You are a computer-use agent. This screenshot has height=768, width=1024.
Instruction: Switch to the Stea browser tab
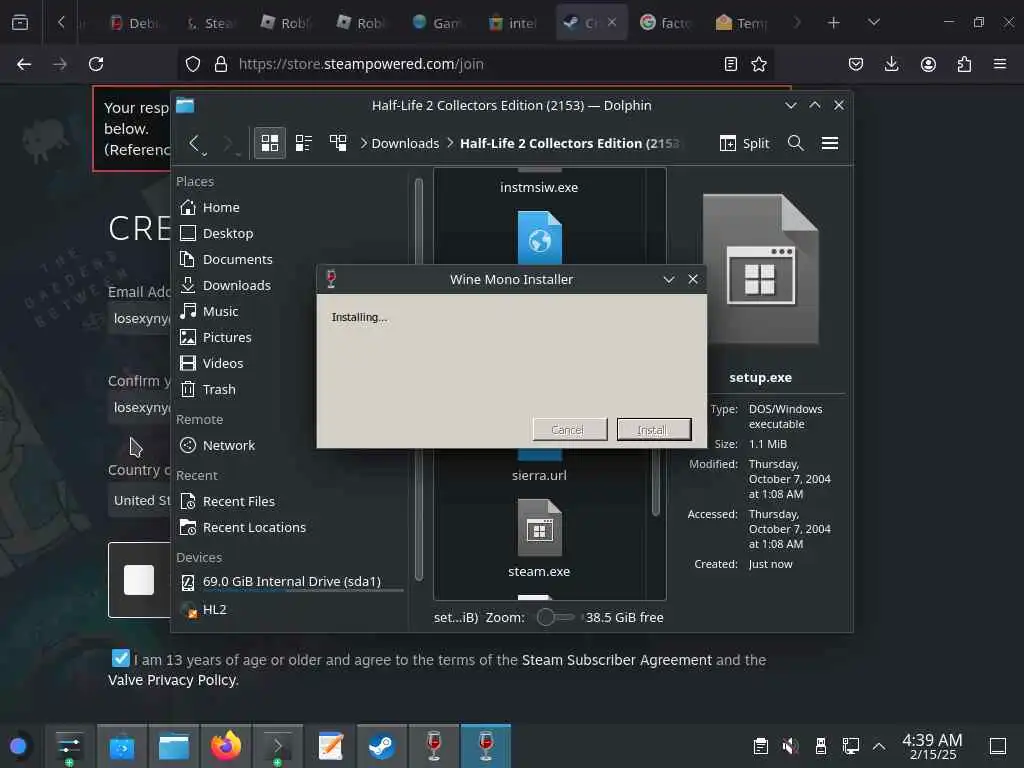tap(210, 23)
